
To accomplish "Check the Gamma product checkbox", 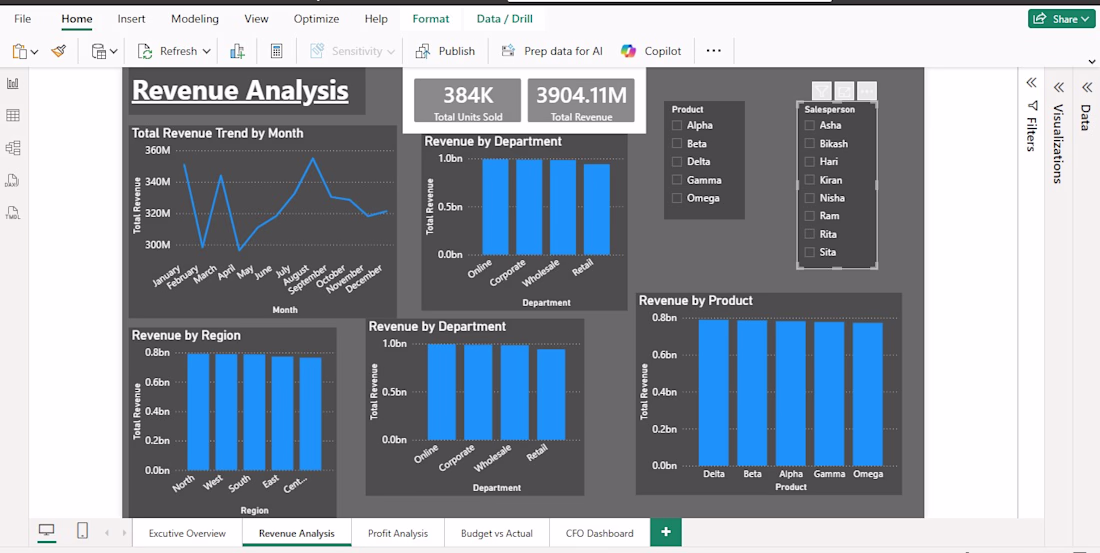I will tap(677, 180).
